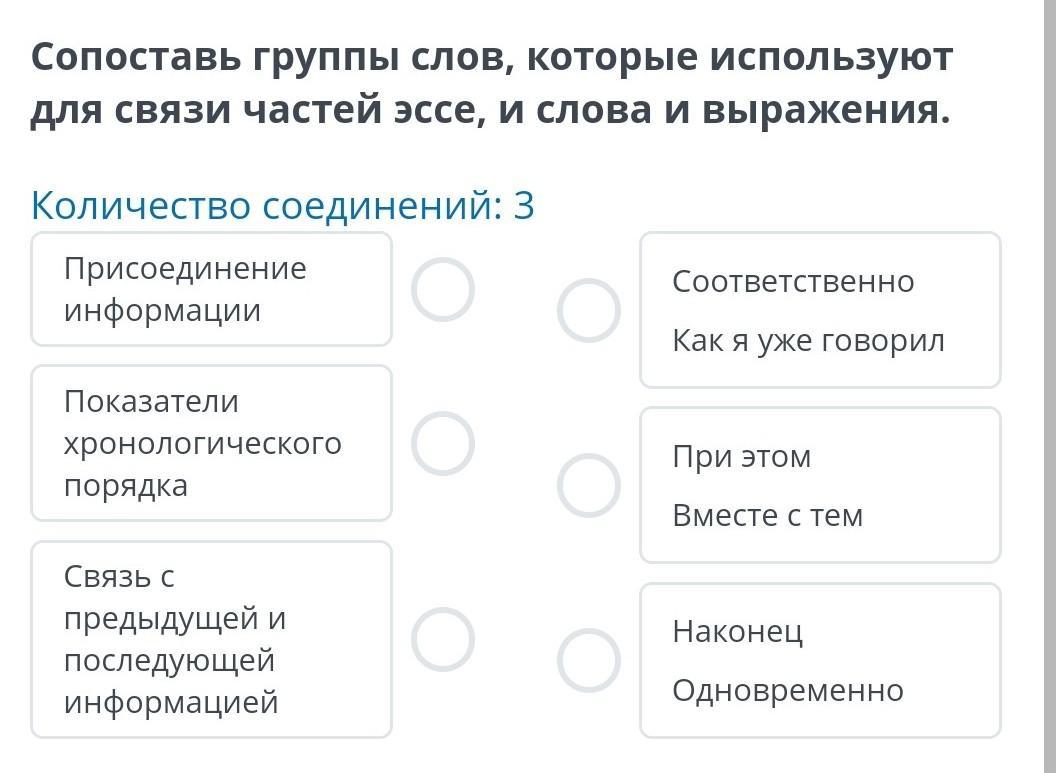This screenshot has width=1056, height=773.
Task: Click the phrase "При этом"
Action: pos(741,457)
